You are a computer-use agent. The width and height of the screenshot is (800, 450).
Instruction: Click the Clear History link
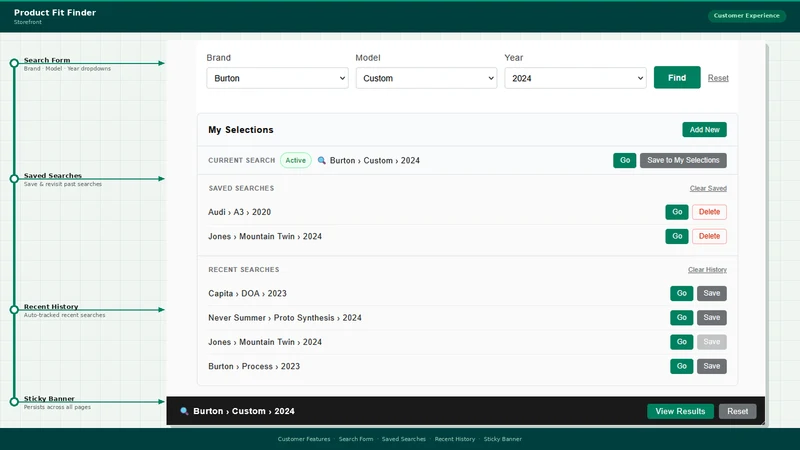coord(707,269)
